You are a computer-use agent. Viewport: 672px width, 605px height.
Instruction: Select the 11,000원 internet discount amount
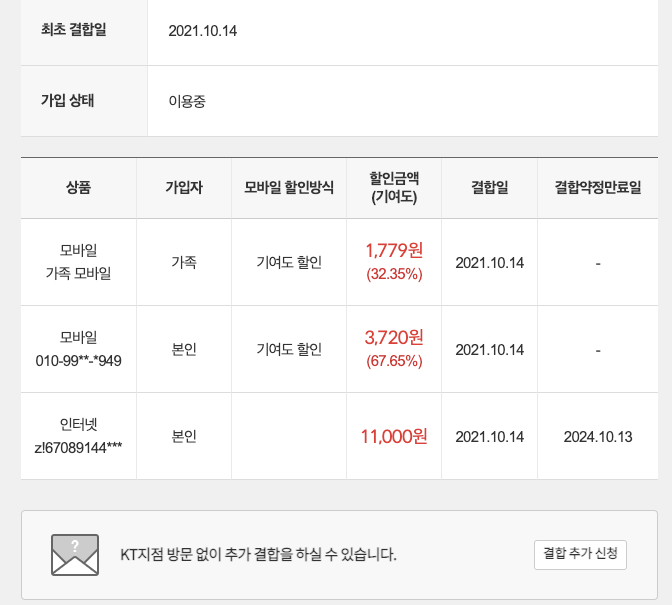(x=394, y=436)
